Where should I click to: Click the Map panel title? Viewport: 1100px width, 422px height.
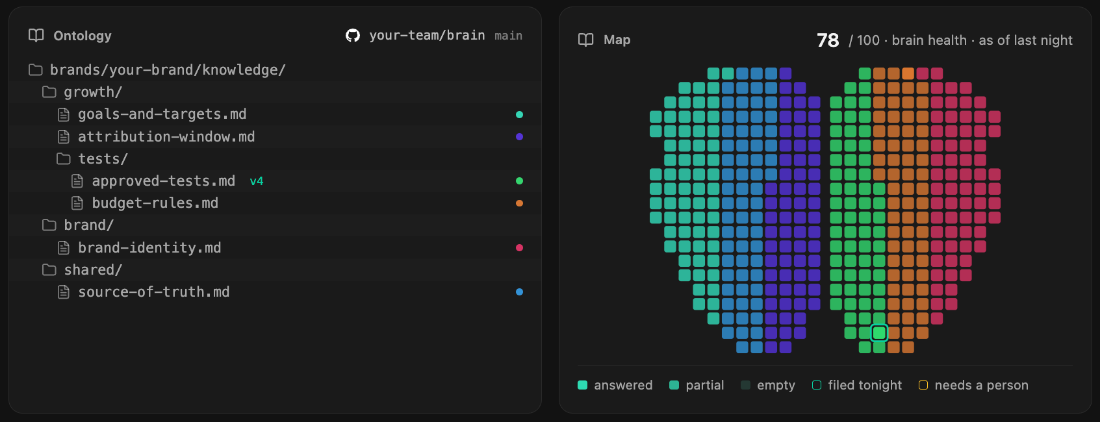click(617, 40)
